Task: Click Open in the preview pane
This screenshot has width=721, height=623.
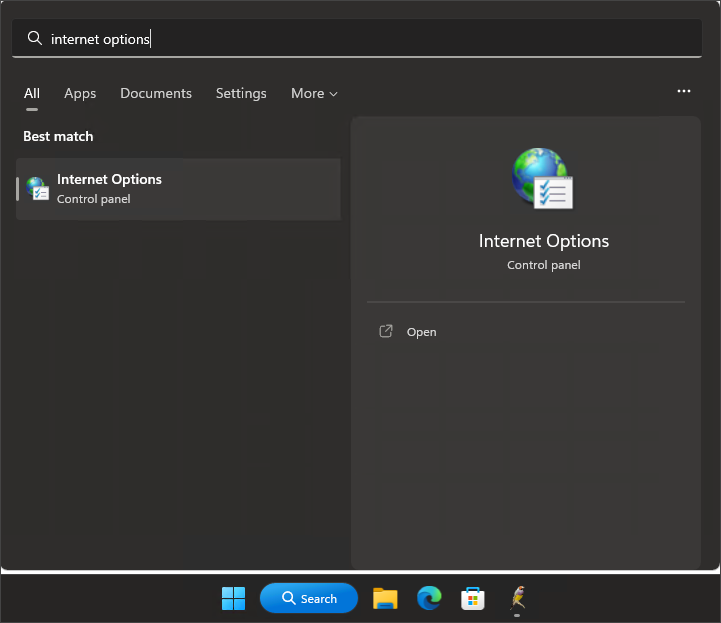Action: click(421, 332)
